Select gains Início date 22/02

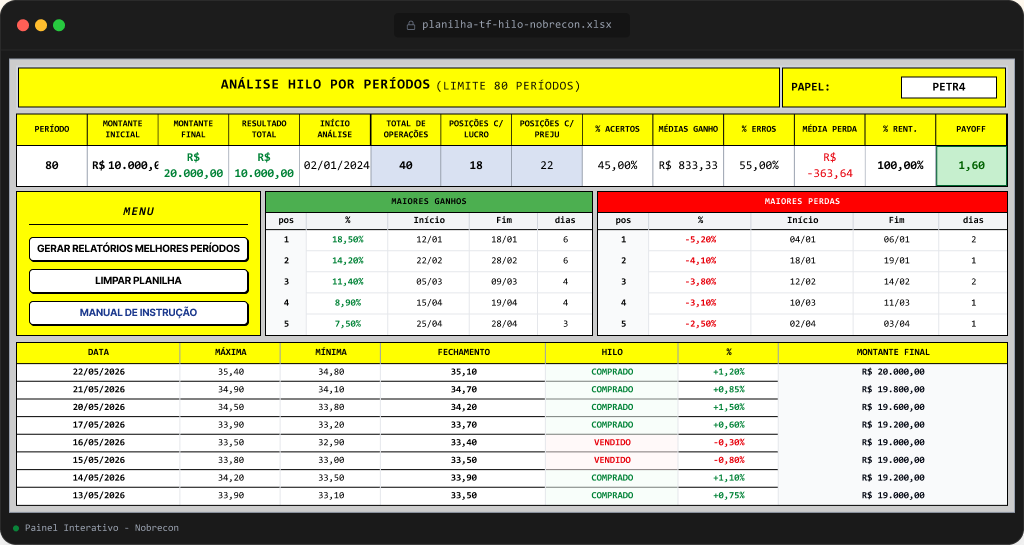click(x=429, y=260)
